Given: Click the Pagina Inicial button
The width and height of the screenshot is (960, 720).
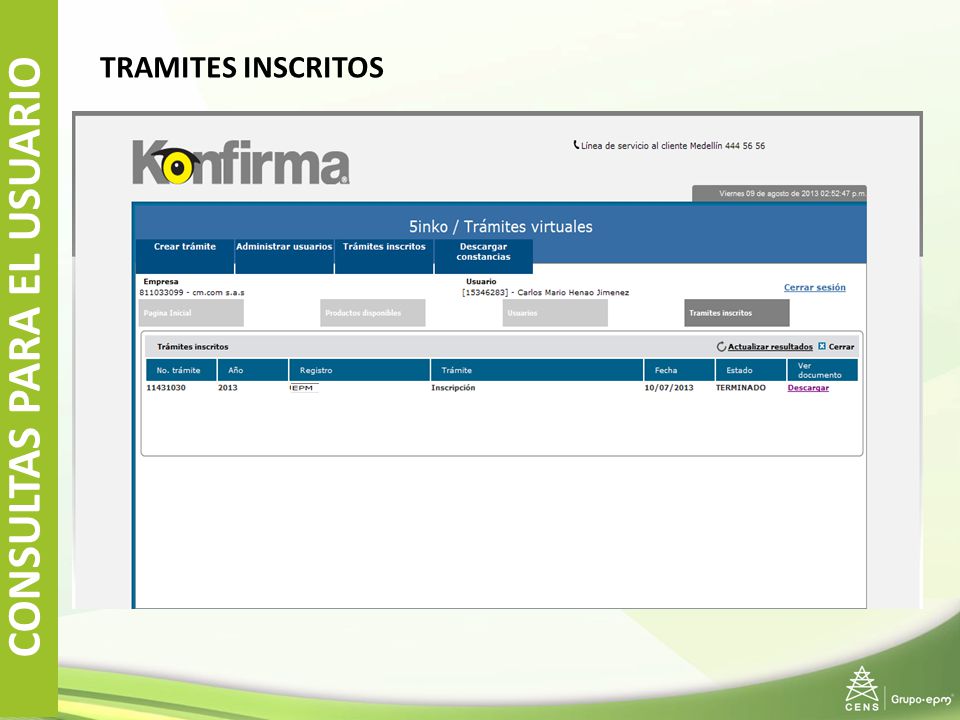Looking at the screenshot, I should pos(191,313).
